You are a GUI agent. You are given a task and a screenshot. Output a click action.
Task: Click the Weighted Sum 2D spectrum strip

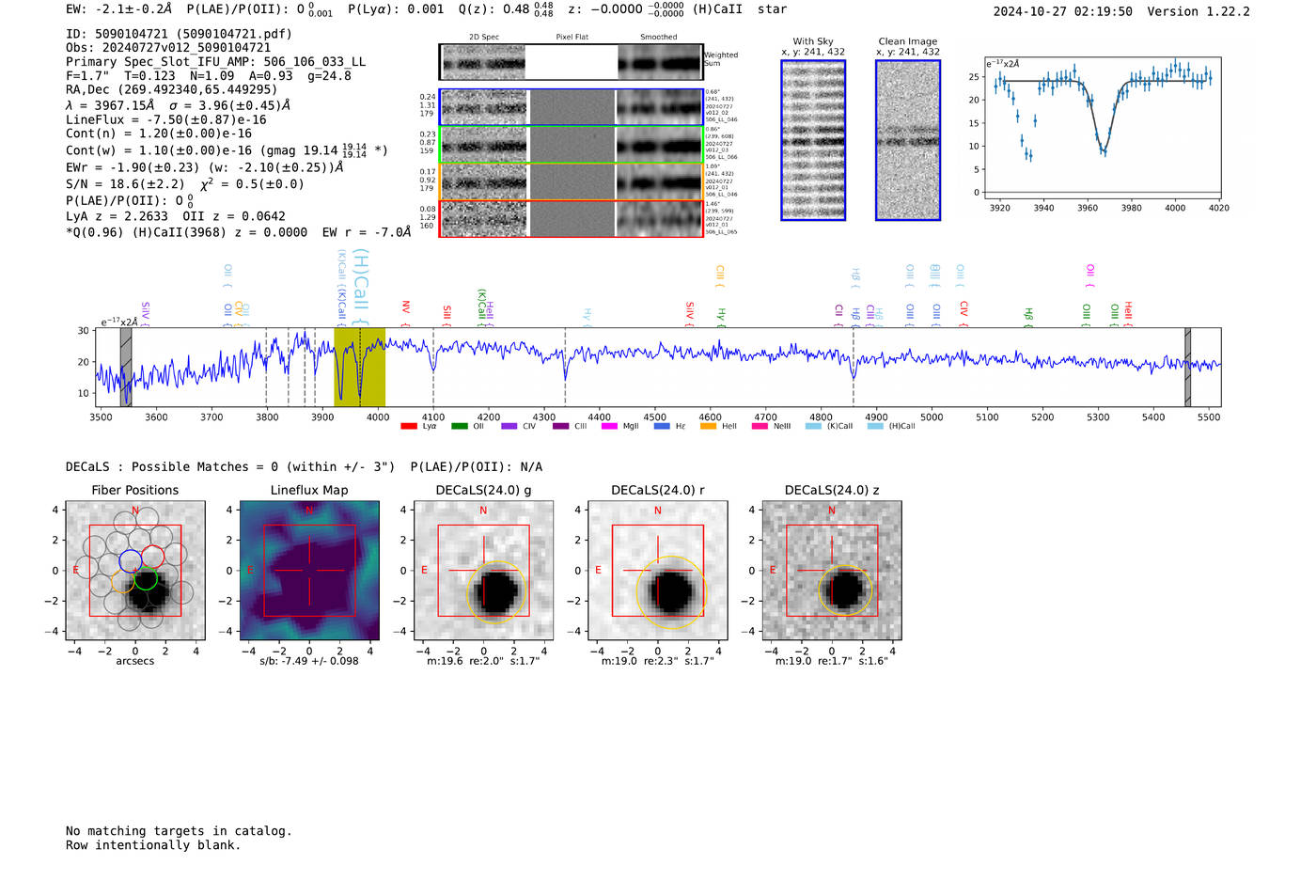[572, 62]
